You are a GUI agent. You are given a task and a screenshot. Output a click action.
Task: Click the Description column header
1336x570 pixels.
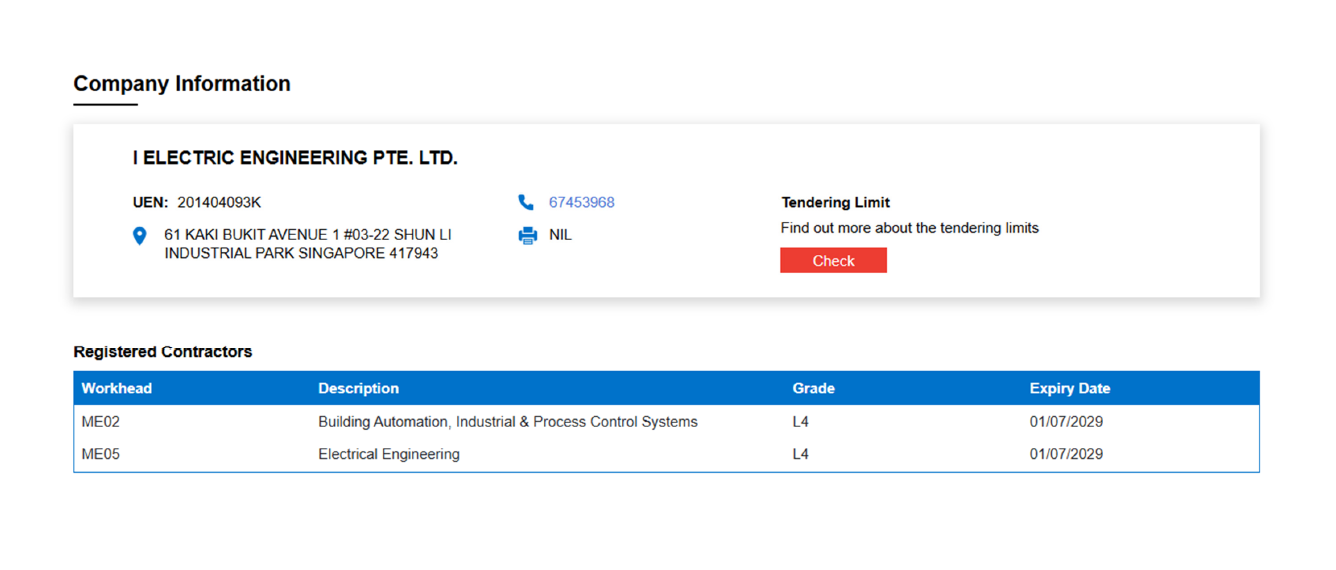click(x=358, y=388)
